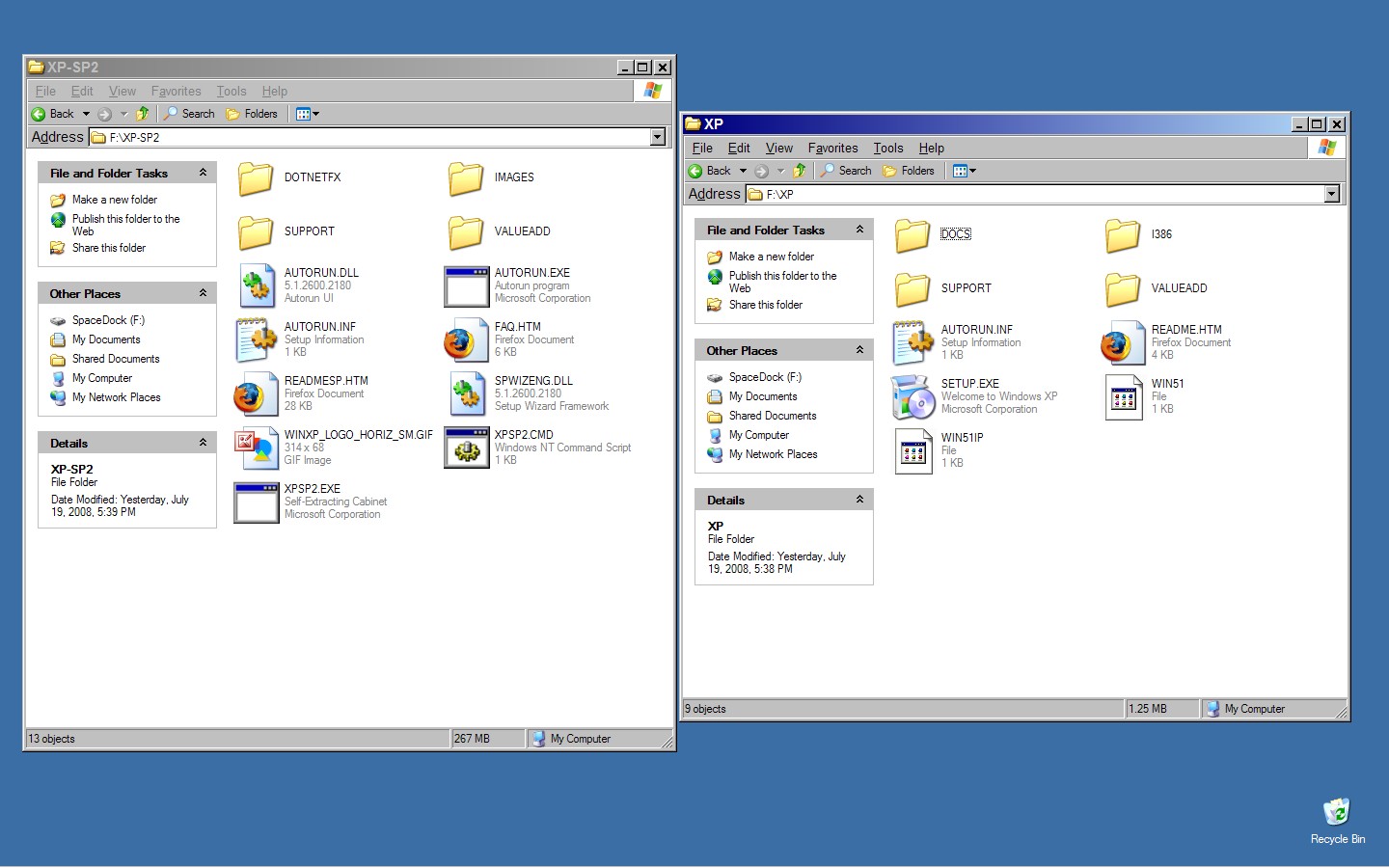The height and width of the screenshot is (868, 1389).
Task: Select the WIN51IP file icon
Action: pos(912,450)
